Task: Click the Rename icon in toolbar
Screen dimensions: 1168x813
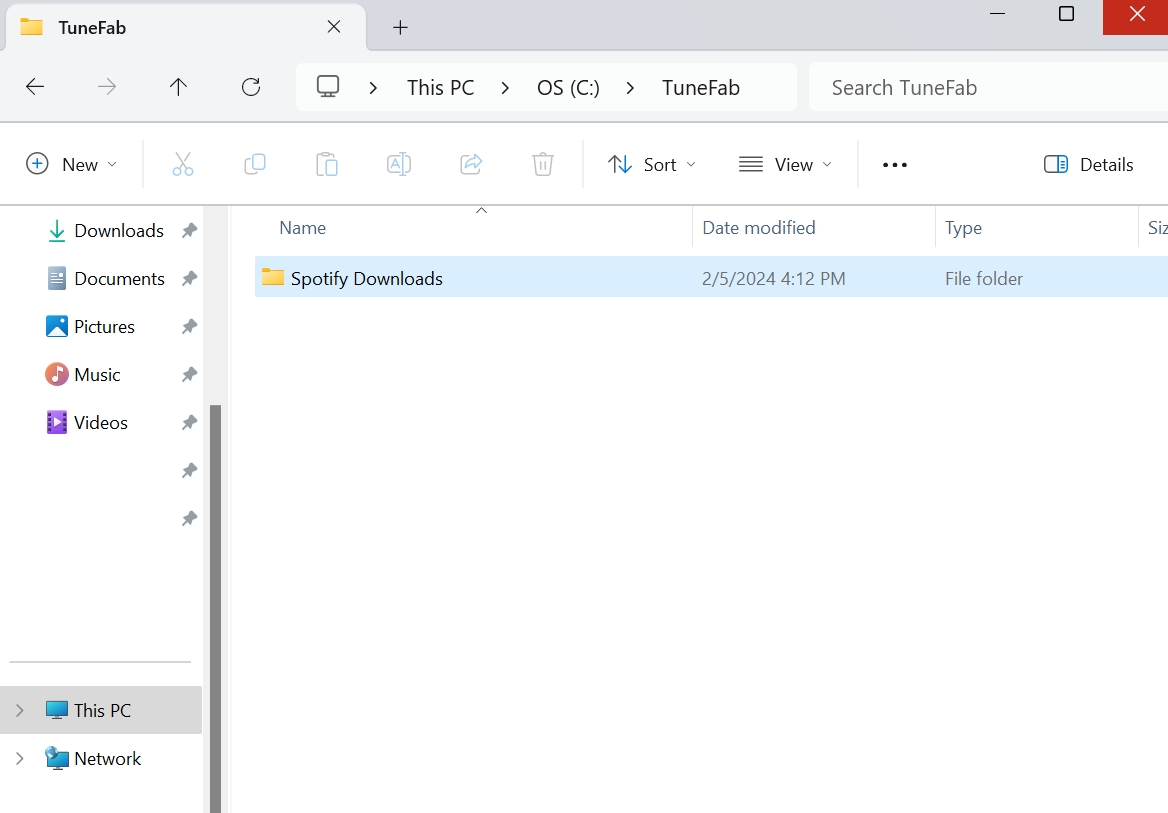Action: (399, 164)
